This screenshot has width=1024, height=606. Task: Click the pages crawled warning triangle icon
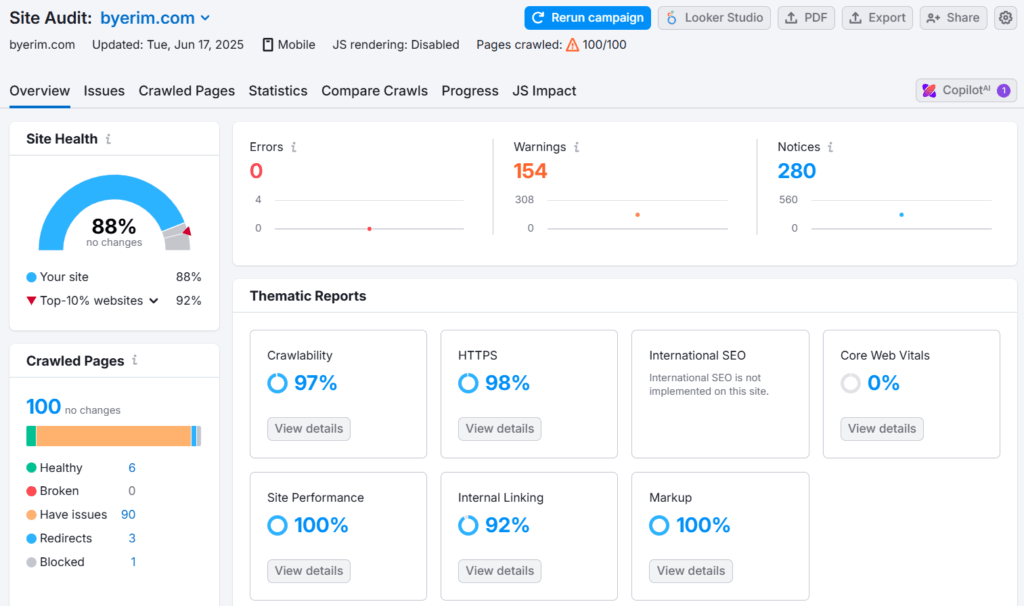tap(572, 44)
